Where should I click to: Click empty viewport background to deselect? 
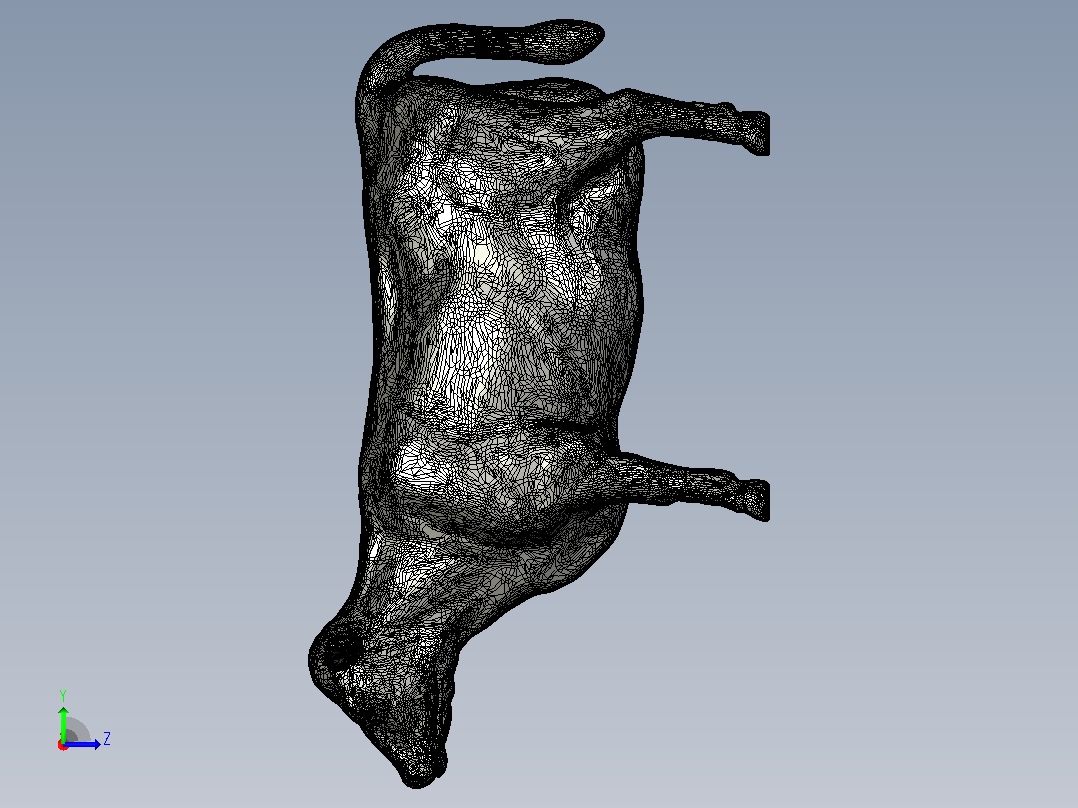point(894,344)
